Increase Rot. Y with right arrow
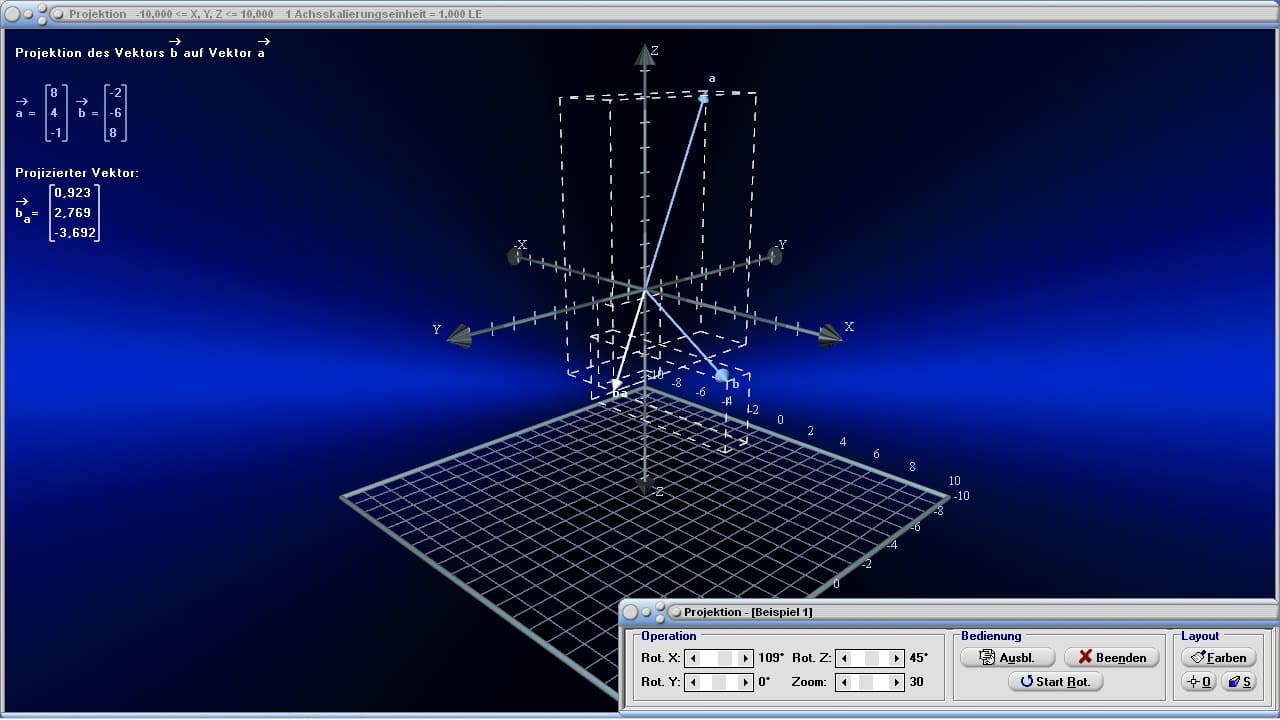This screenshot has height=720, width=1280. [745, 682]
